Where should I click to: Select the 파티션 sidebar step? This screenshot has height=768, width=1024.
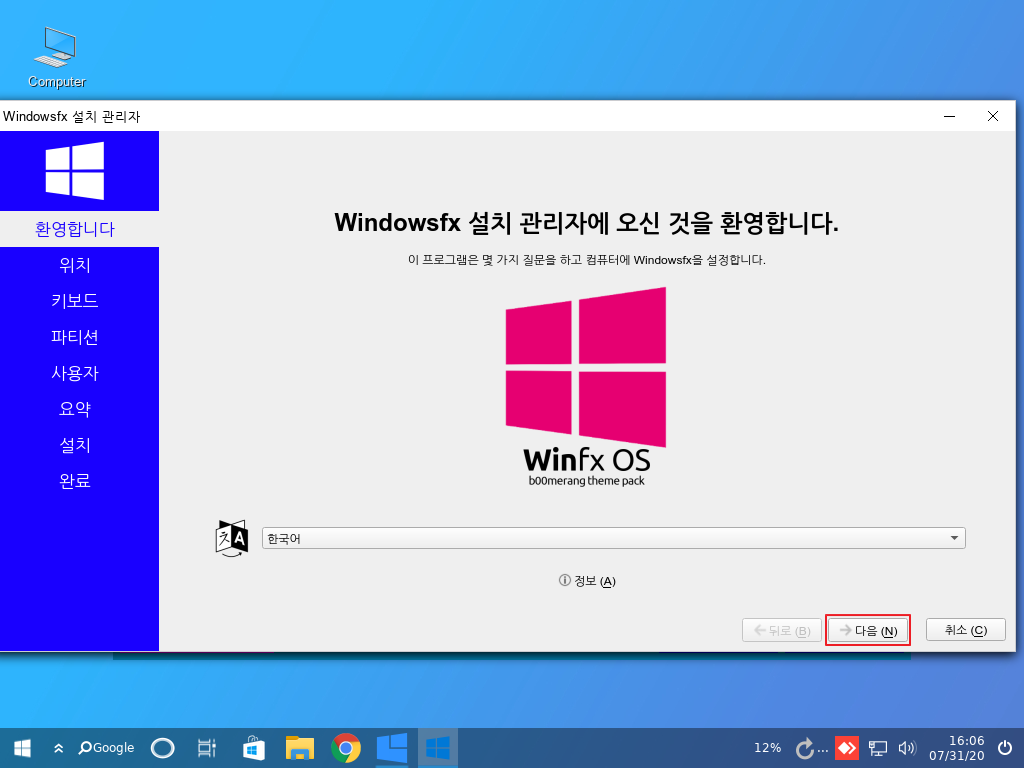click(x=79, y=337)
